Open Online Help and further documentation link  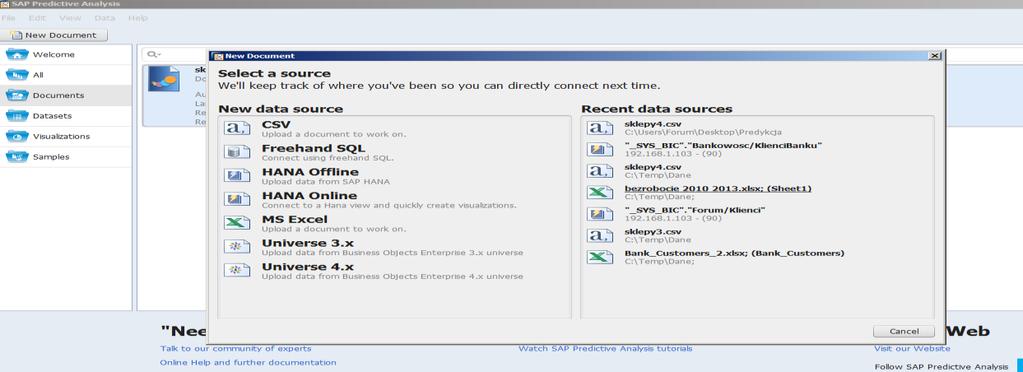tap(248, 362)
